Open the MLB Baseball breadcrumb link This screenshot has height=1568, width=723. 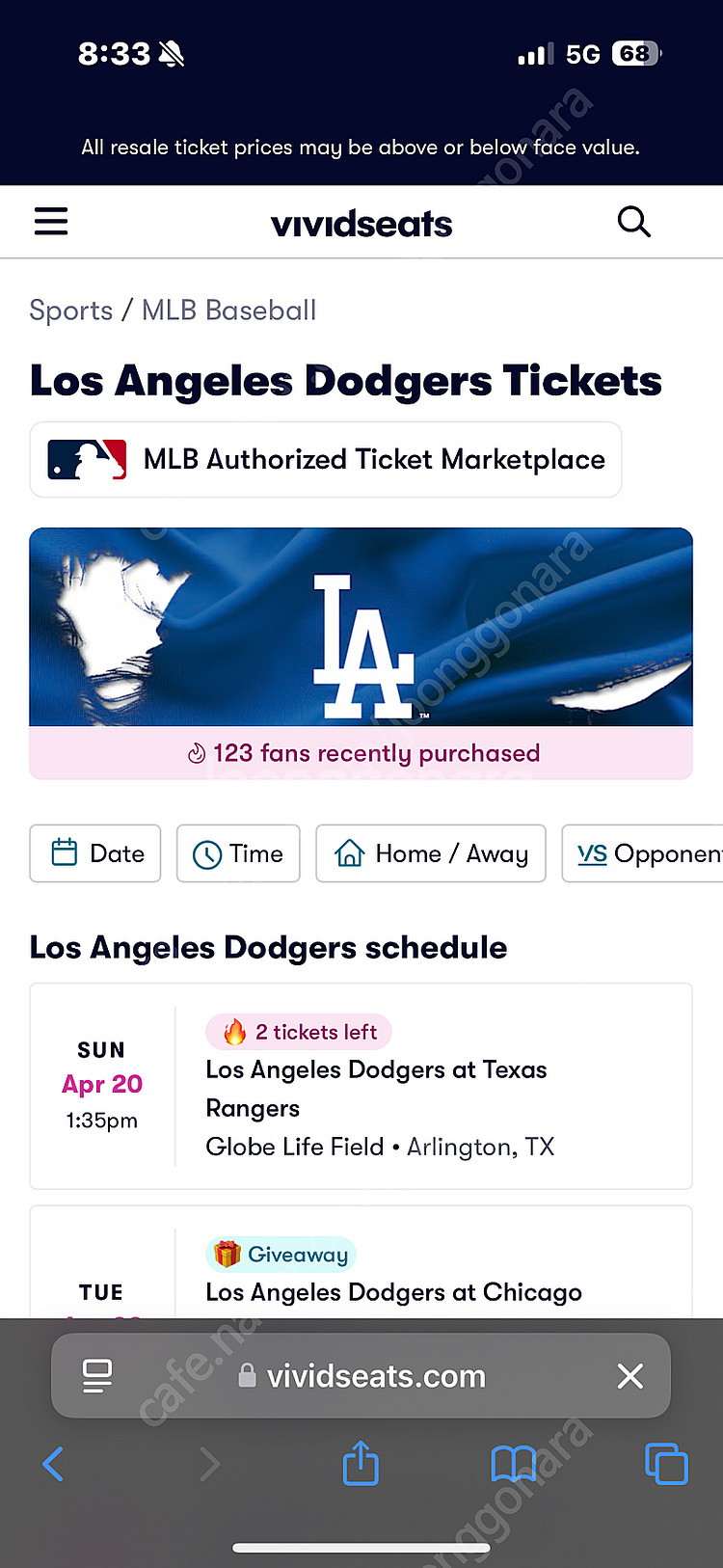[x=228, y=311]
